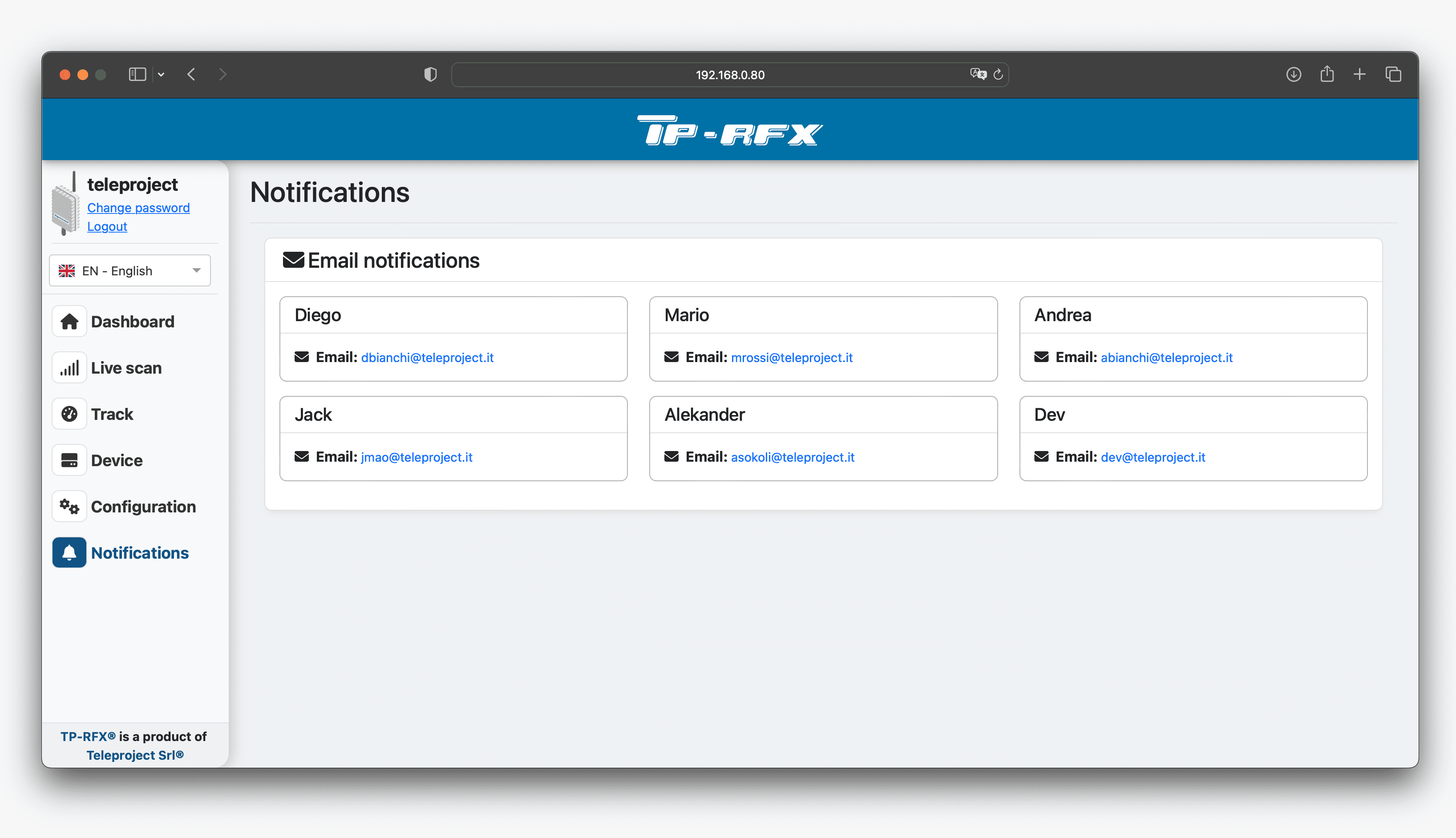
Task: Click the Mario card title
Action: point(686,315)
